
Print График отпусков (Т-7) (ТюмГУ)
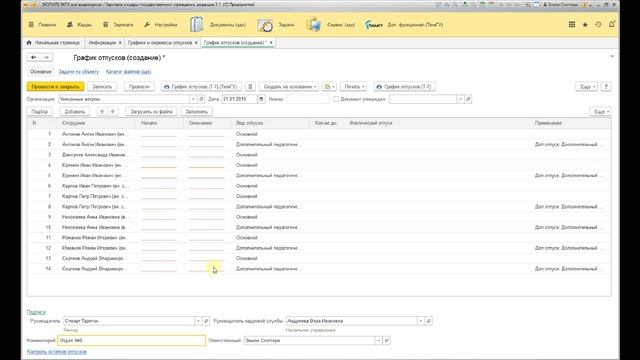coord(200,87)
